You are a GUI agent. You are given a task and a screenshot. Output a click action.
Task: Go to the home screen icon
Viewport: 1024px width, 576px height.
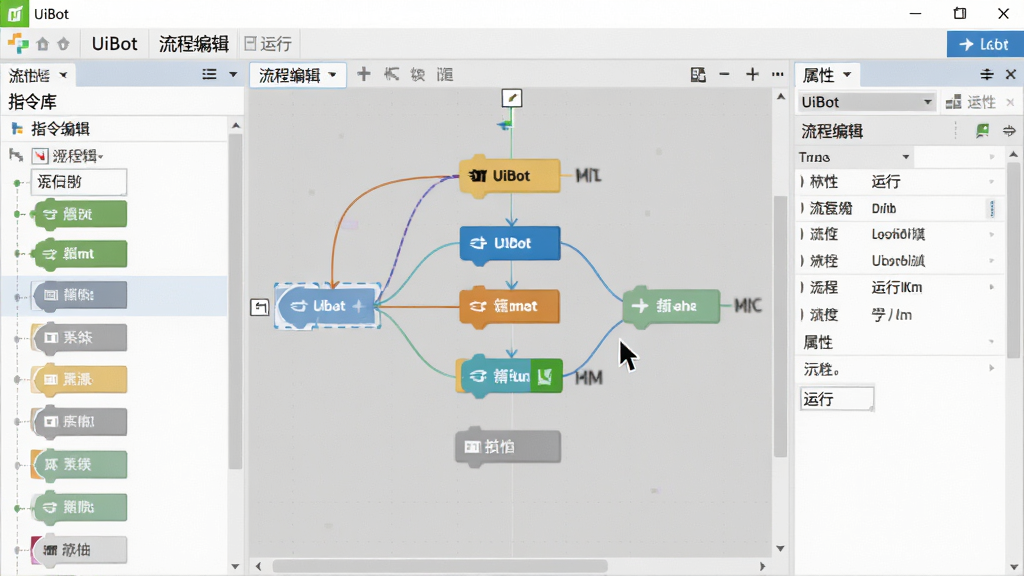(x=43, y=44)
